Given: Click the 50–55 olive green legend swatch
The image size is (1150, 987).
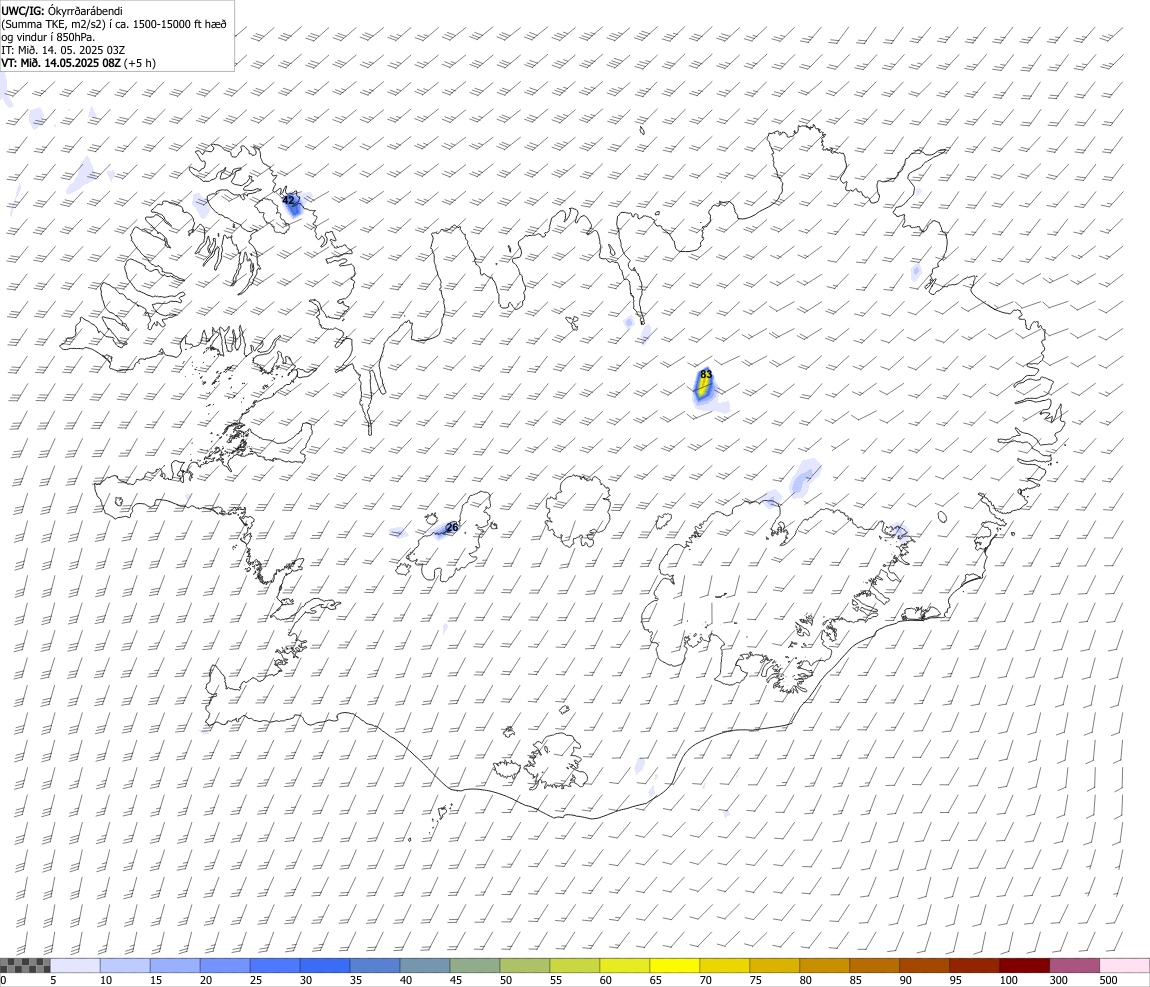Looking at the screenshot, I should pos(525,965).
